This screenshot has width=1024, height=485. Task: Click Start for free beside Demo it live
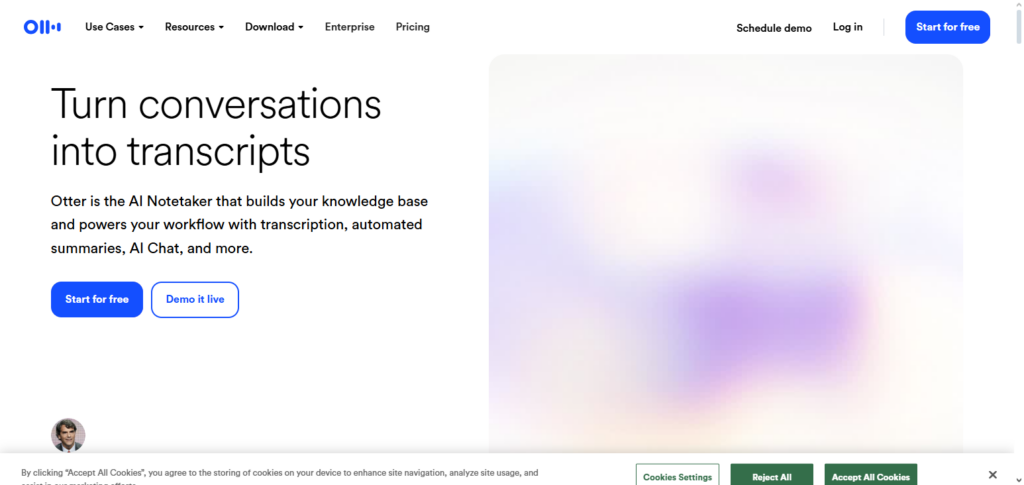[x=97, y=299]
